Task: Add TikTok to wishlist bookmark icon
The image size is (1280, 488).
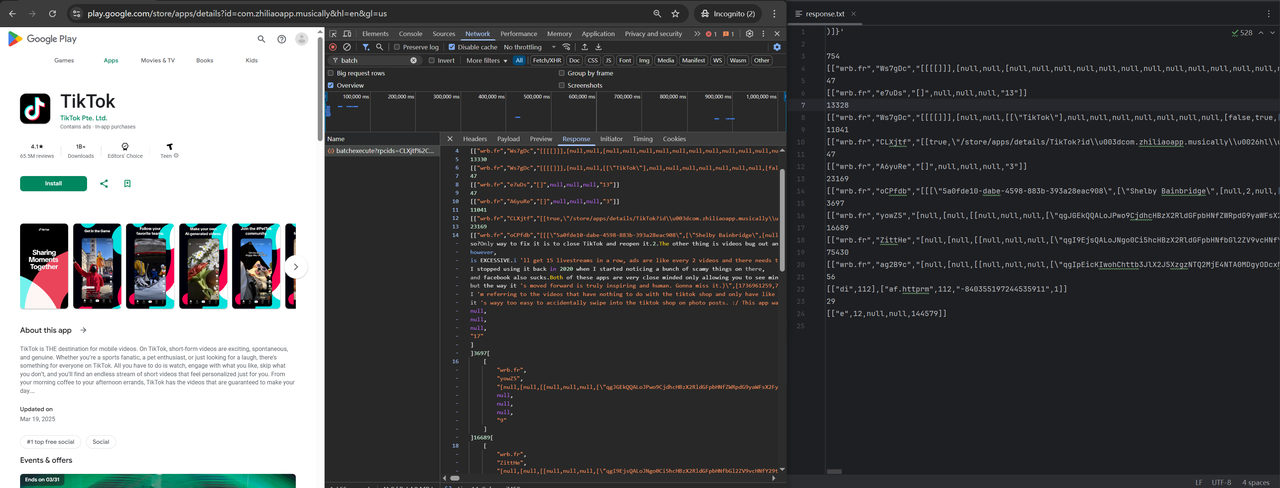Action: (x=127, y=183)
